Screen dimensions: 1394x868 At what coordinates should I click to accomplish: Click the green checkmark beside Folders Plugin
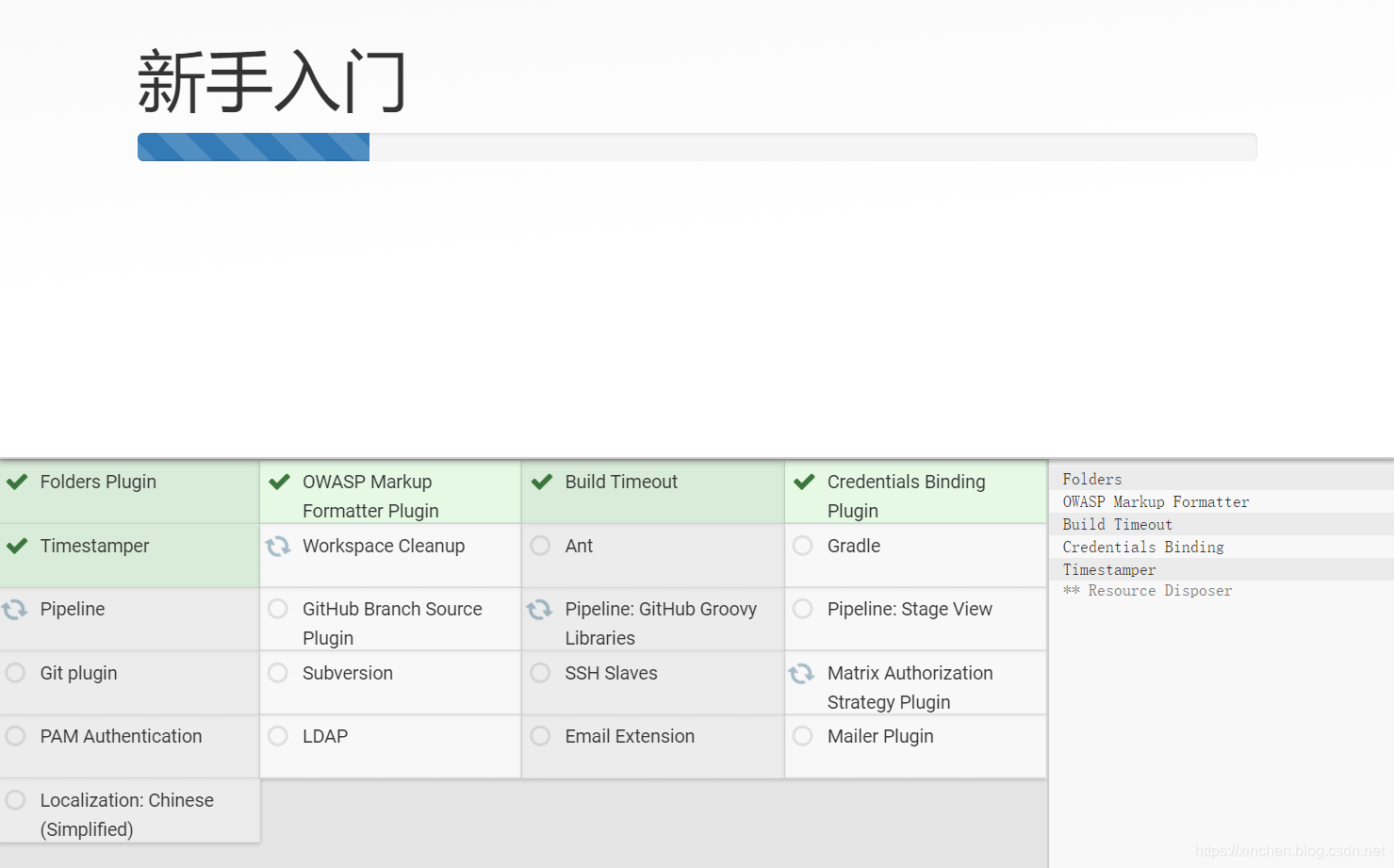tap(17, 482)
